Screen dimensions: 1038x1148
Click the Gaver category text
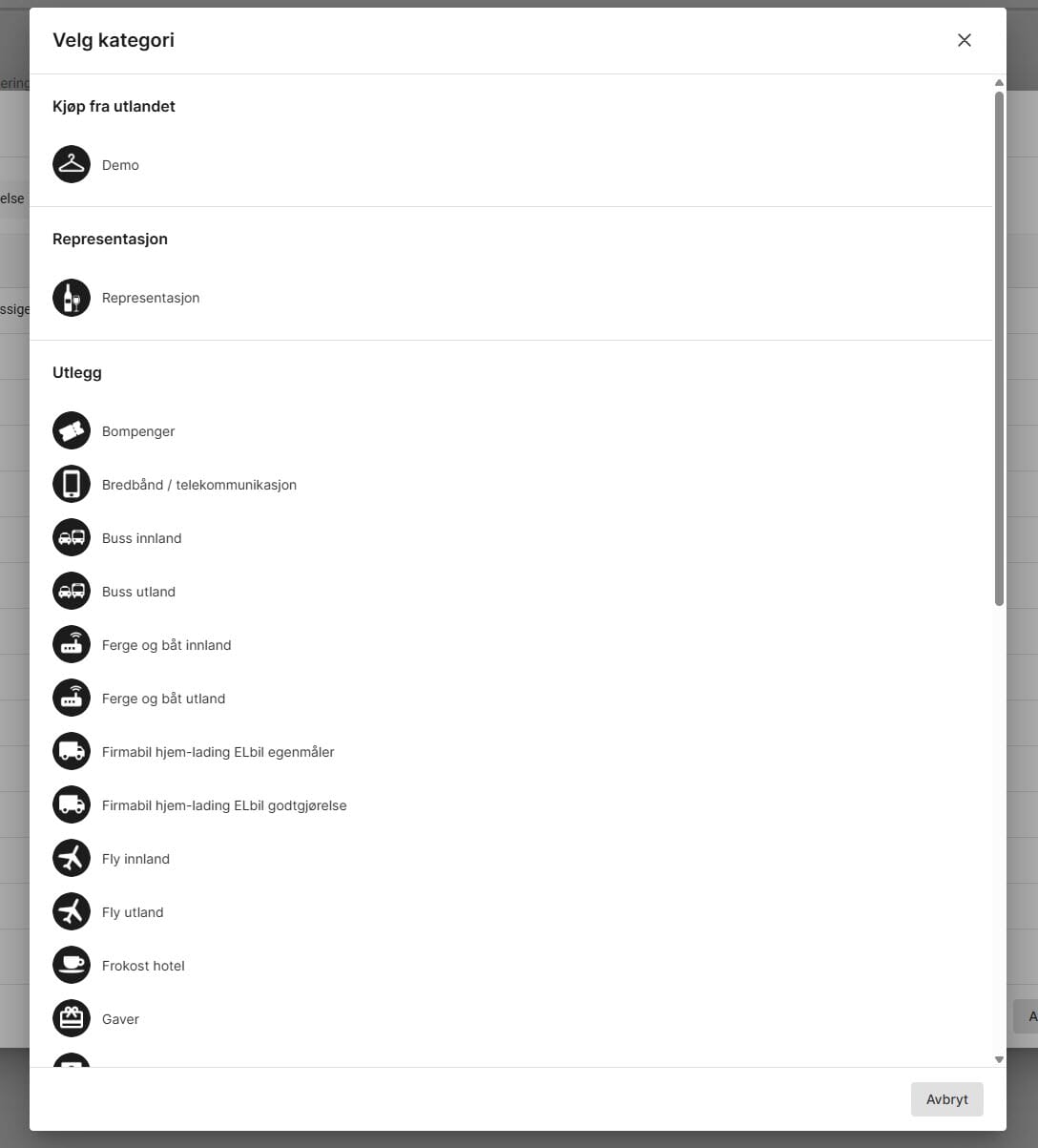click(x=120, y=1019)
